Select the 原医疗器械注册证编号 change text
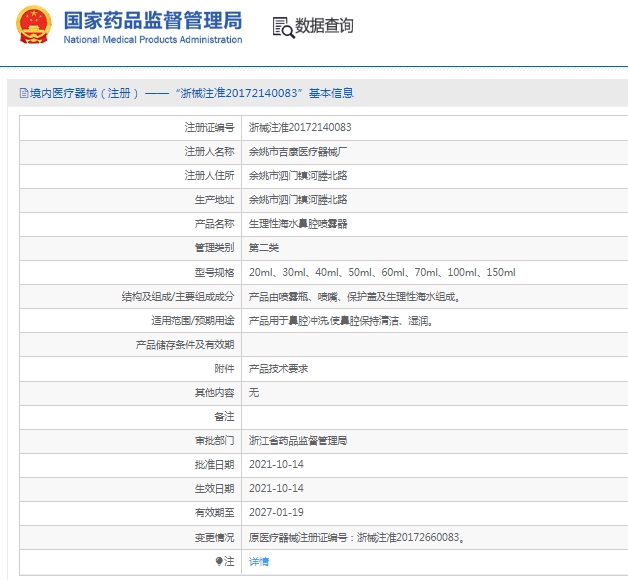The image size is (628, 580). click(x=356, y=538)
